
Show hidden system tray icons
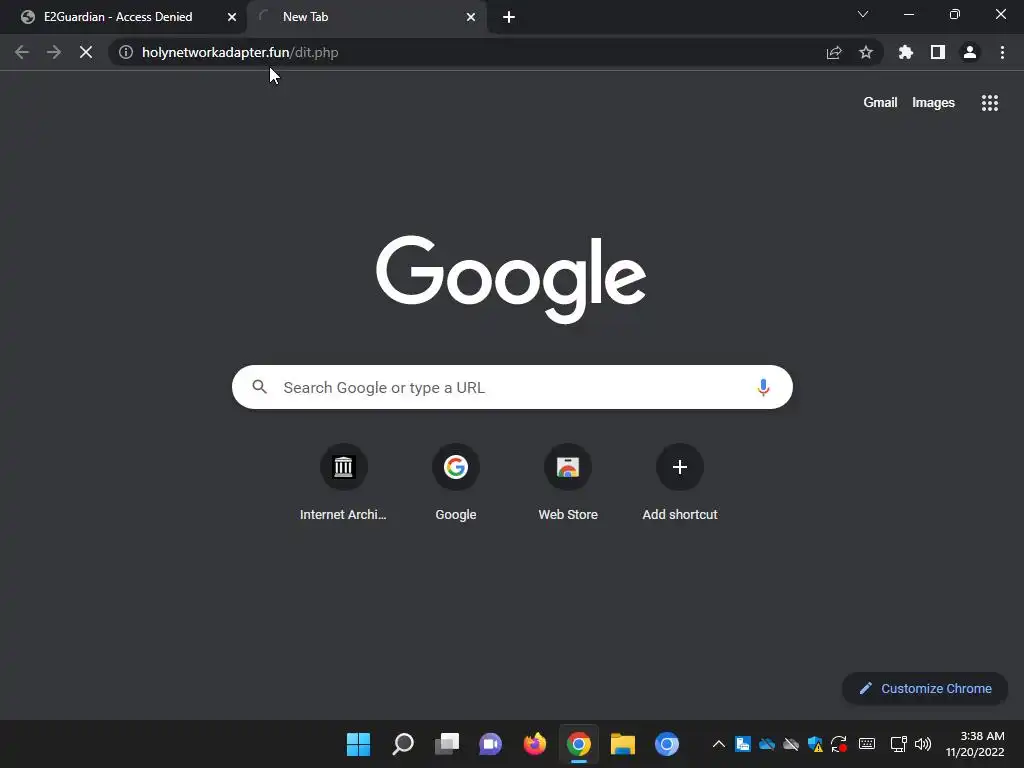[718, 744]
